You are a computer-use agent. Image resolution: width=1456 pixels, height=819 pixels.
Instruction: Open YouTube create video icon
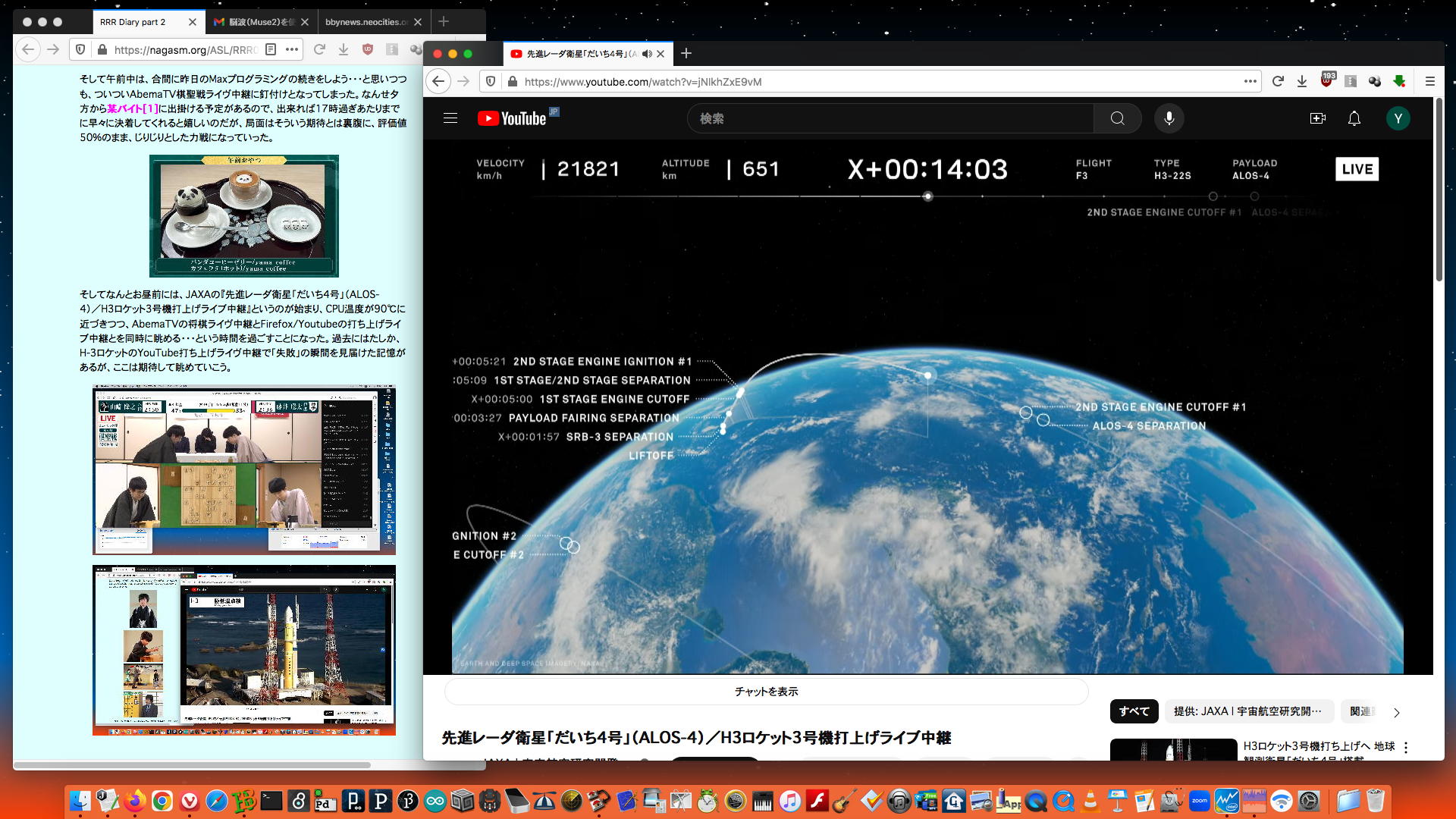[x=1317, y=118]
